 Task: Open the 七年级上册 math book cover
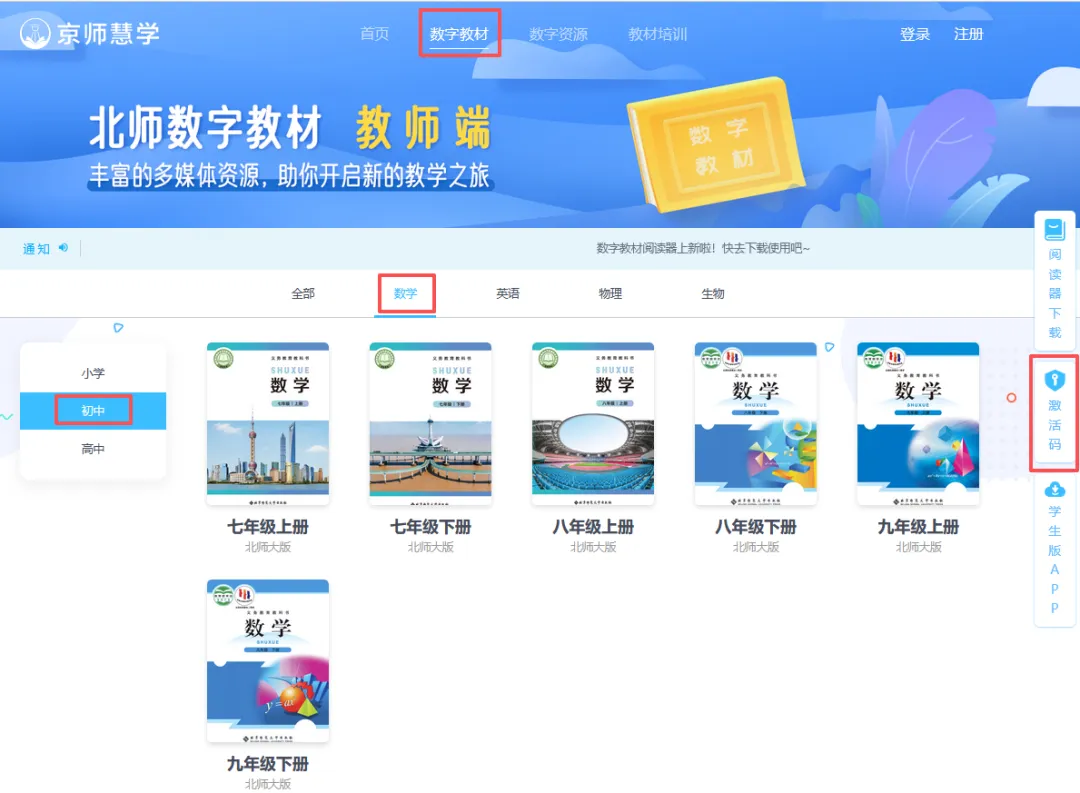click(x=268, y=423)
